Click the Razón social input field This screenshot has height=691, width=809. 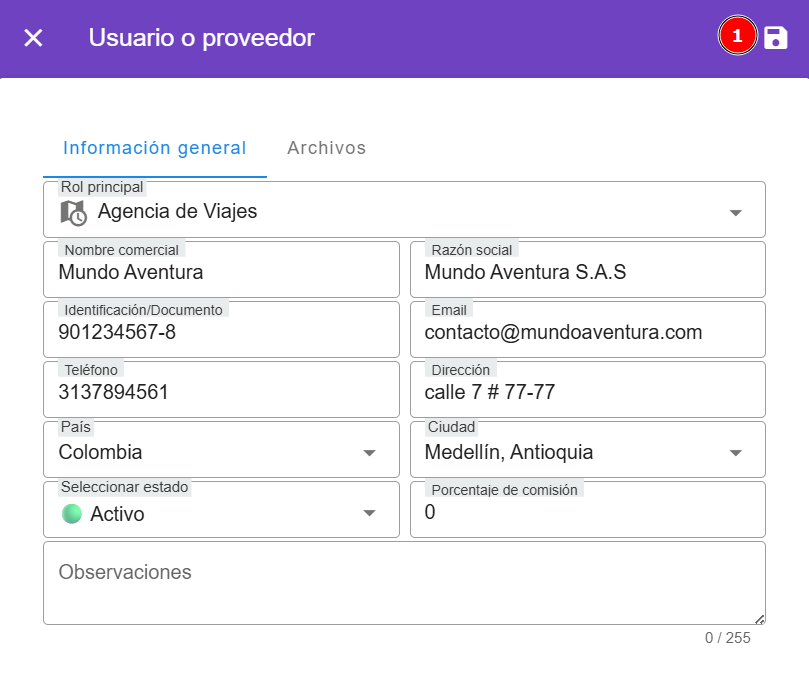(x=587, y=272)
